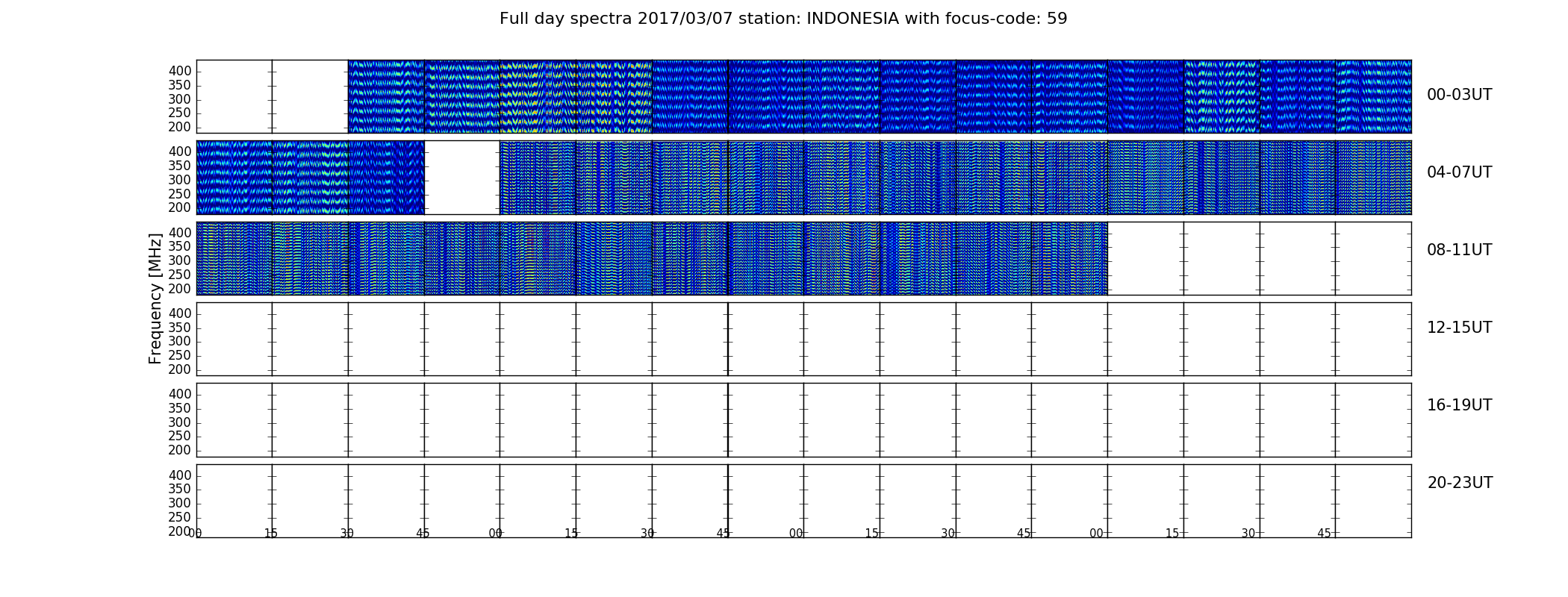Click the 300 tick of the 12-15UT row
This screenshot has width=1568, height=597.
tap(180, 342)
